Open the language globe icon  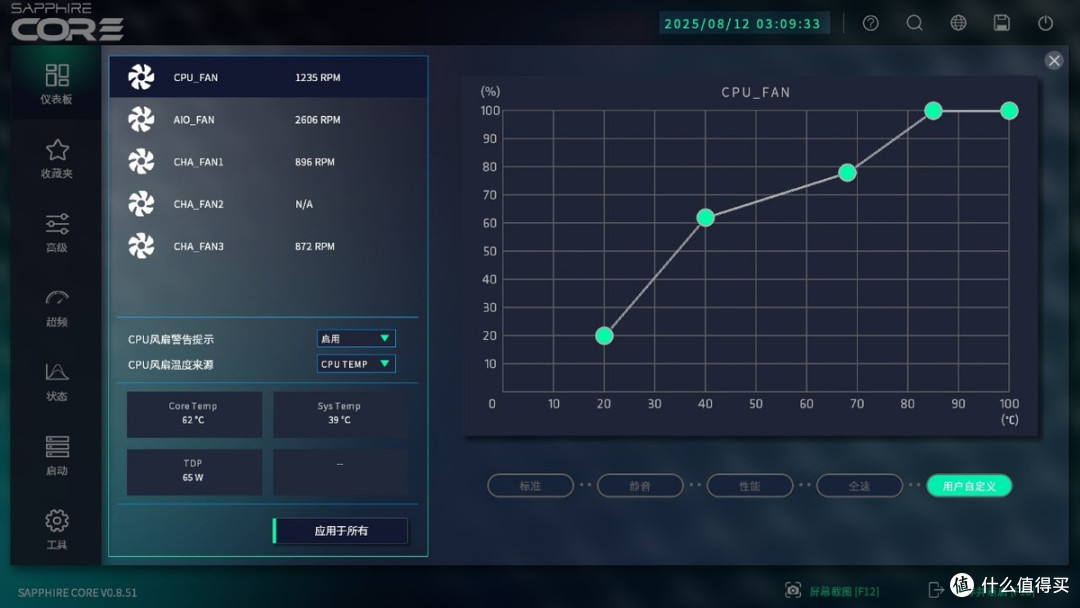[x=958, y=23]
